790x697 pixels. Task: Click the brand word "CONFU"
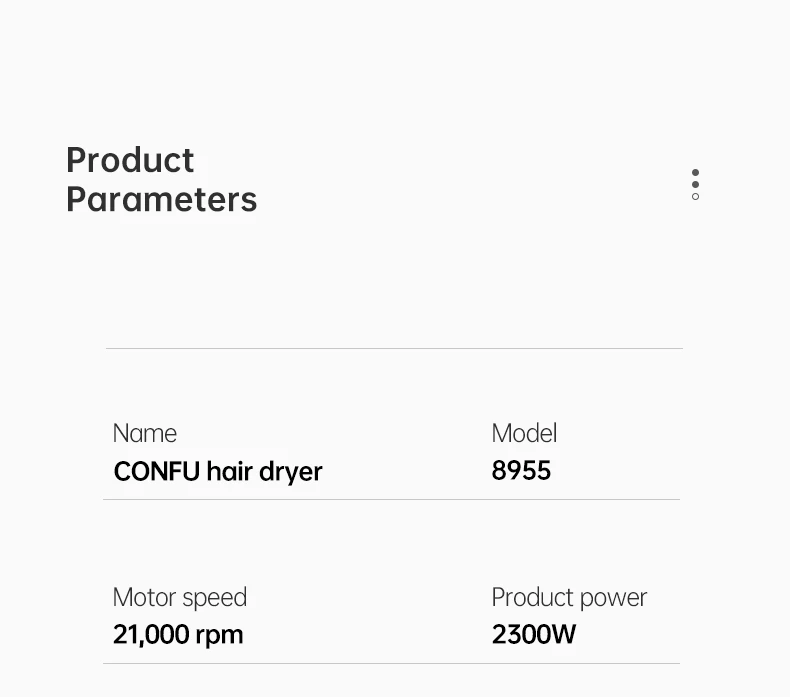click(x=157, y=471)
